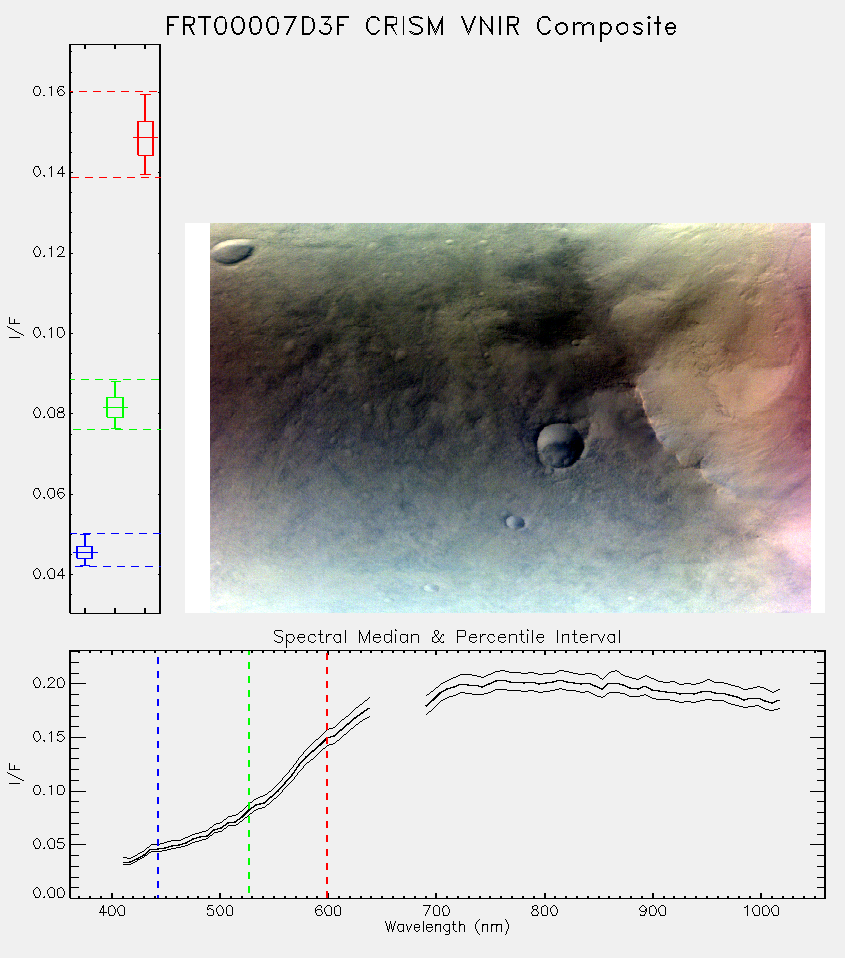The width and height of the screenshot is (845, 958).
Task: Click the blue box plot marker
Action: pos(85,552)
